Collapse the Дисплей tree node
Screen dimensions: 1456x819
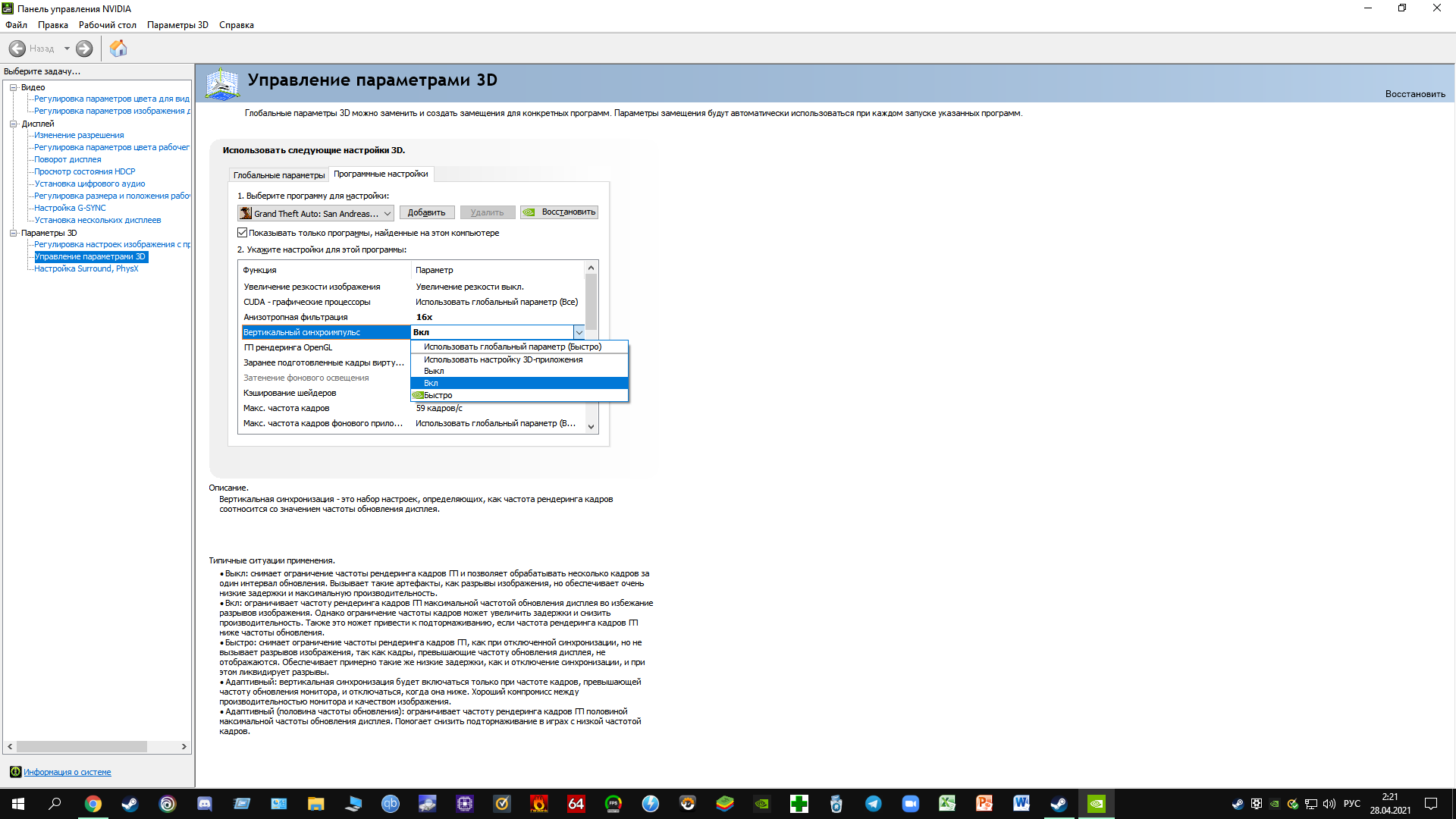tap(13, 124)
